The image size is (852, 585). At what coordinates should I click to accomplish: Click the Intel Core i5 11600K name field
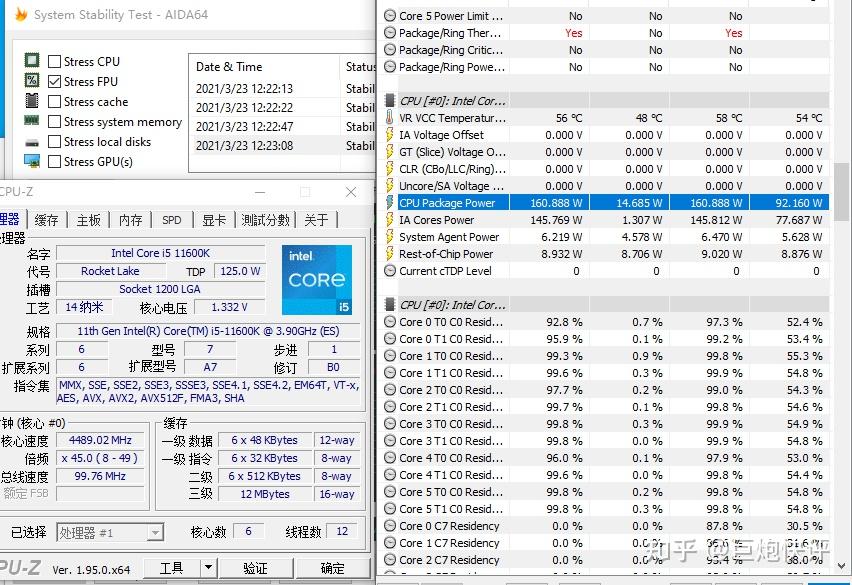pyautogui.click(x=160, y=253)
